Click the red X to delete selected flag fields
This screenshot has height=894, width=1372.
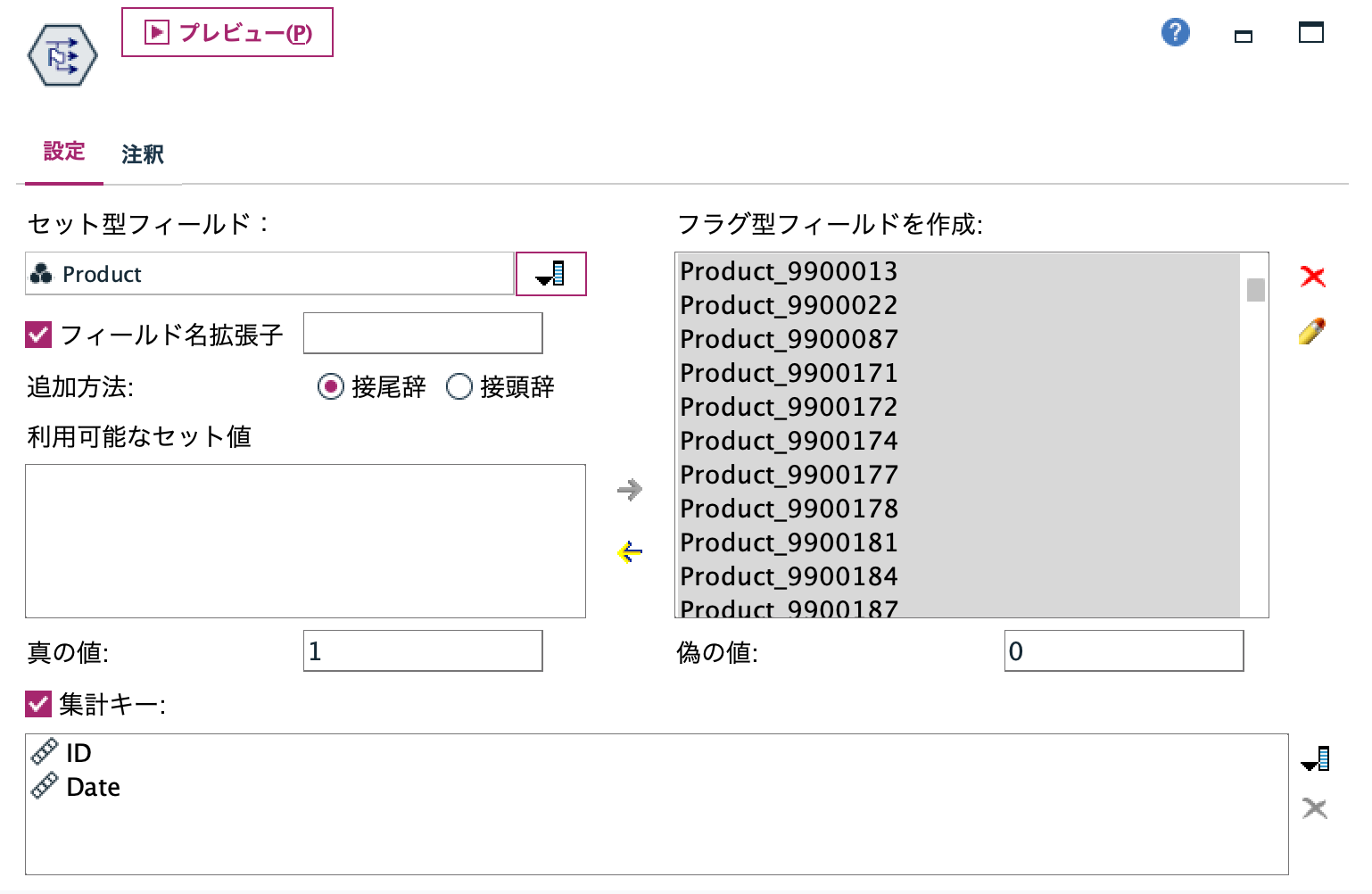pos(1313,277)
